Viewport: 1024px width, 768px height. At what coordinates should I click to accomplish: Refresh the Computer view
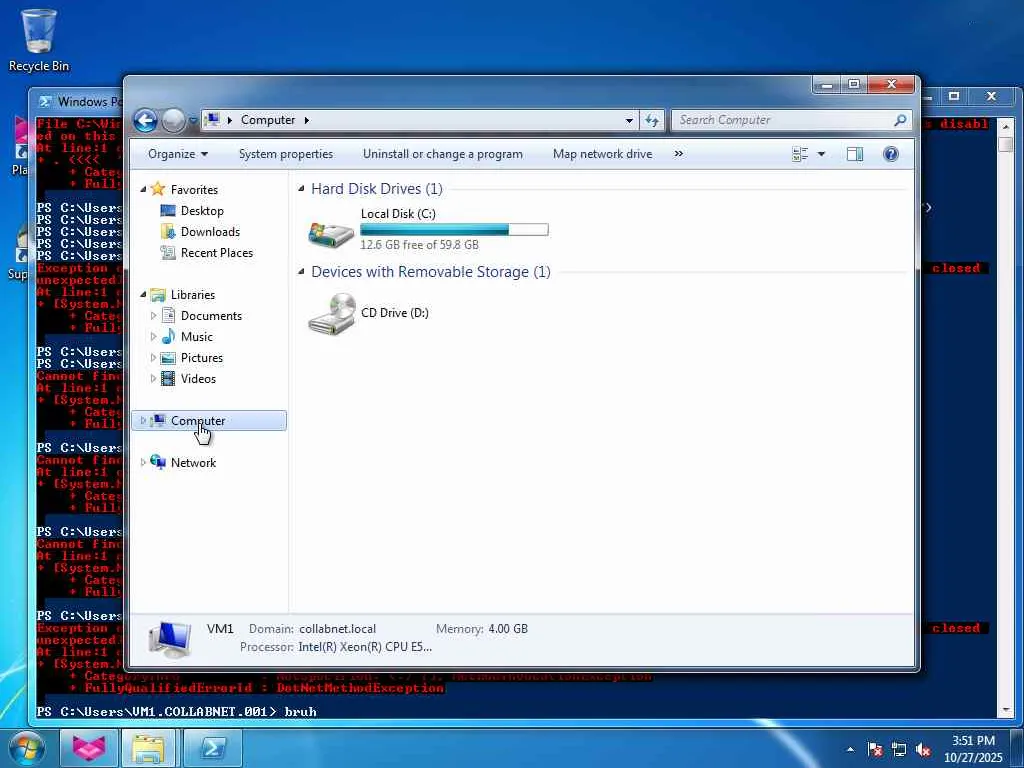tap(652, 120)
